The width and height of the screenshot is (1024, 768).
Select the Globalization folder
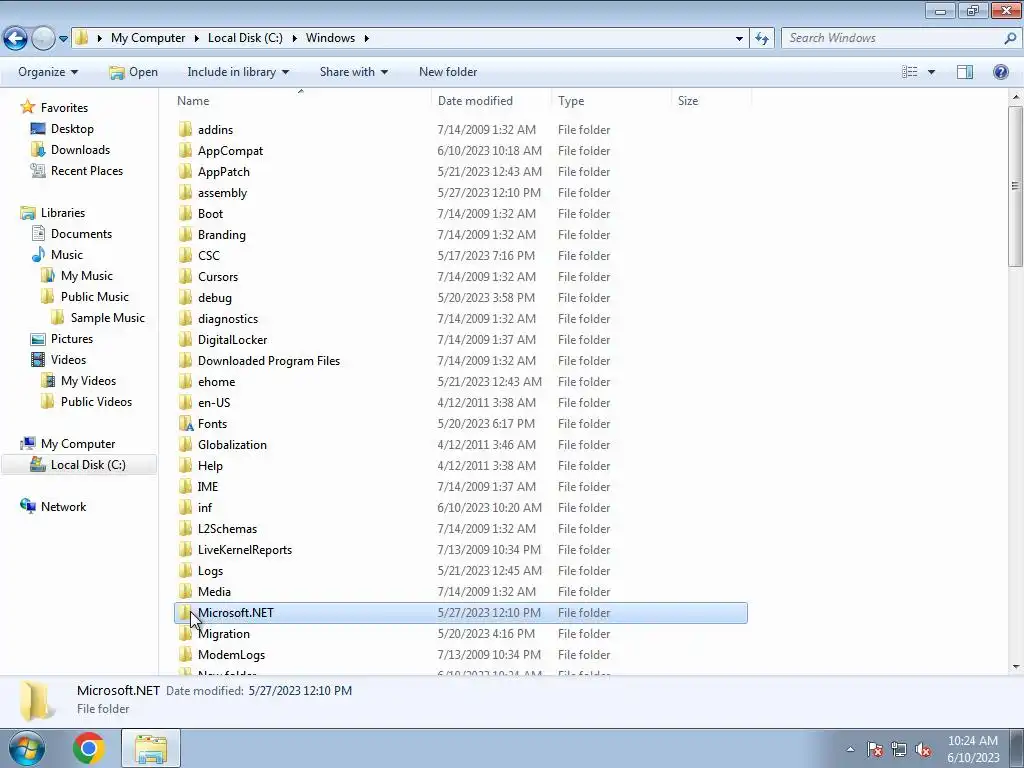coord(232,445)
